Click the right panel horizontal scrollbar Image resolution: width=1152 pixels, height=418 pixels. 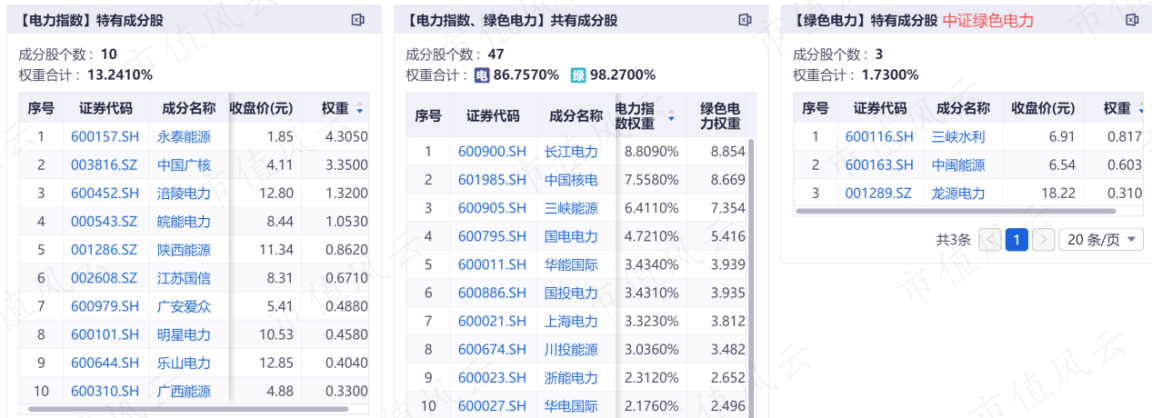[956, 211]
